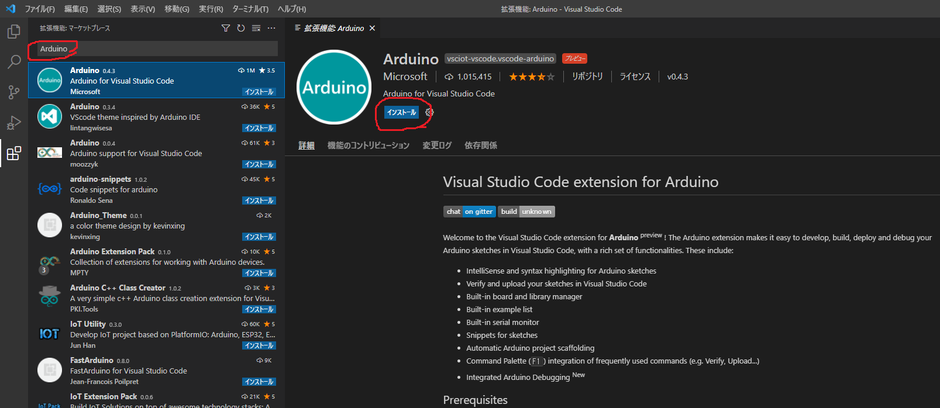The image size is (940, 408).
Task: Install IoT Utility by Jun Han
Action: click(x=259, y=345)
